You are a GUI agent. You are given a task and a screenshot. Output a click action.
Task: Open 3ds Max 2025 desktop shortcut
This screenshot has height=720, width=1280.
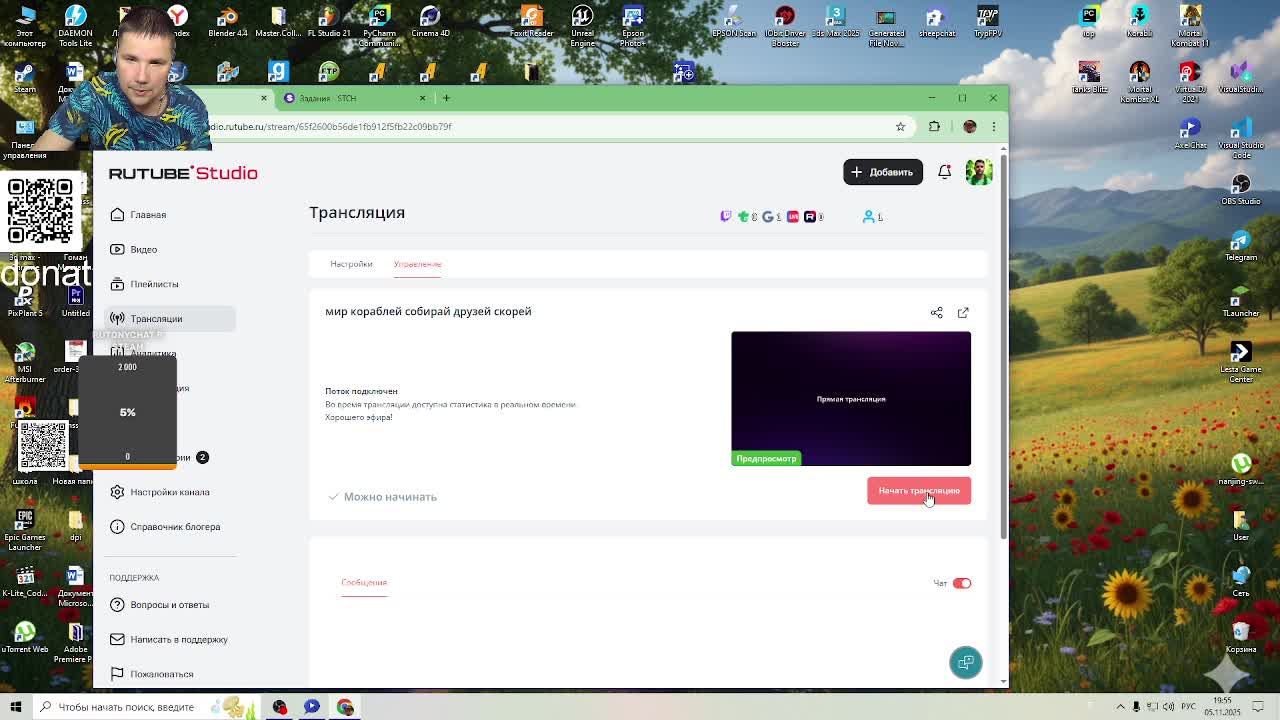pyautogui.click(x=835, y=21)
